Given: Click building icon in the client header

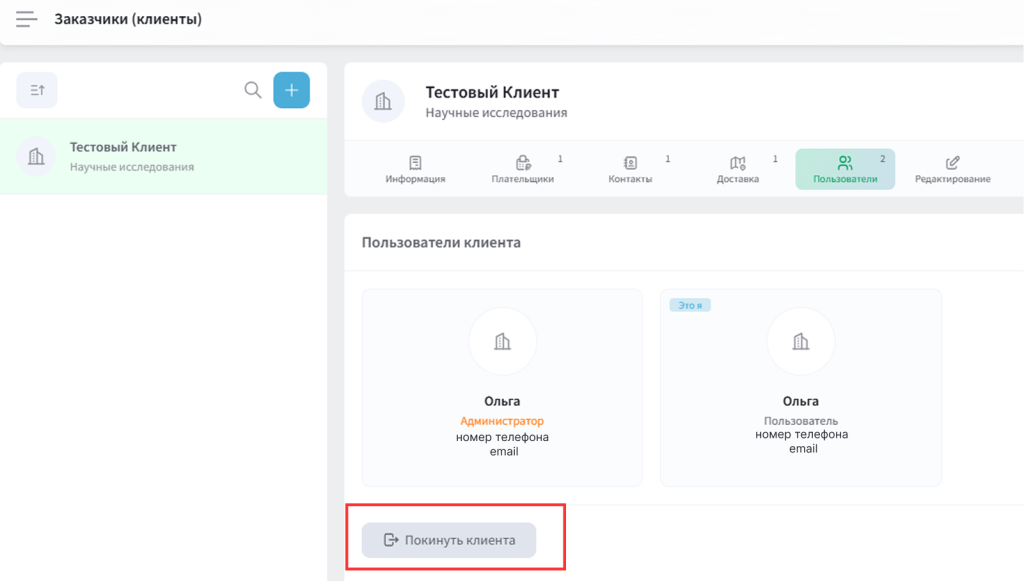Looking at the screenshot, I should [x=383, y=102].
